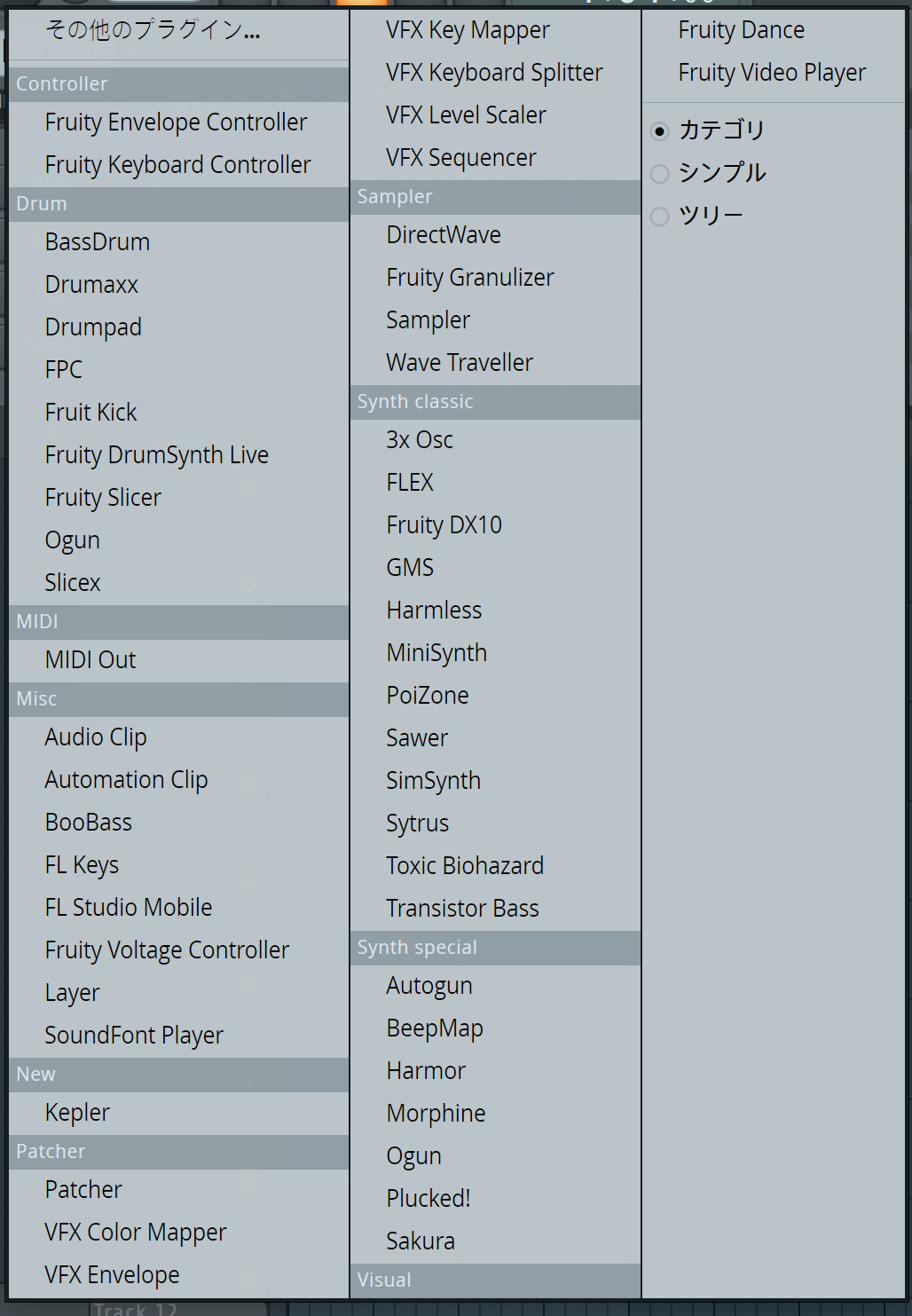Image resolution: width=912 pixels, height=1316 pixels.
Task: Pick Toxic Biohazard synth
Action: click(465, 866)
